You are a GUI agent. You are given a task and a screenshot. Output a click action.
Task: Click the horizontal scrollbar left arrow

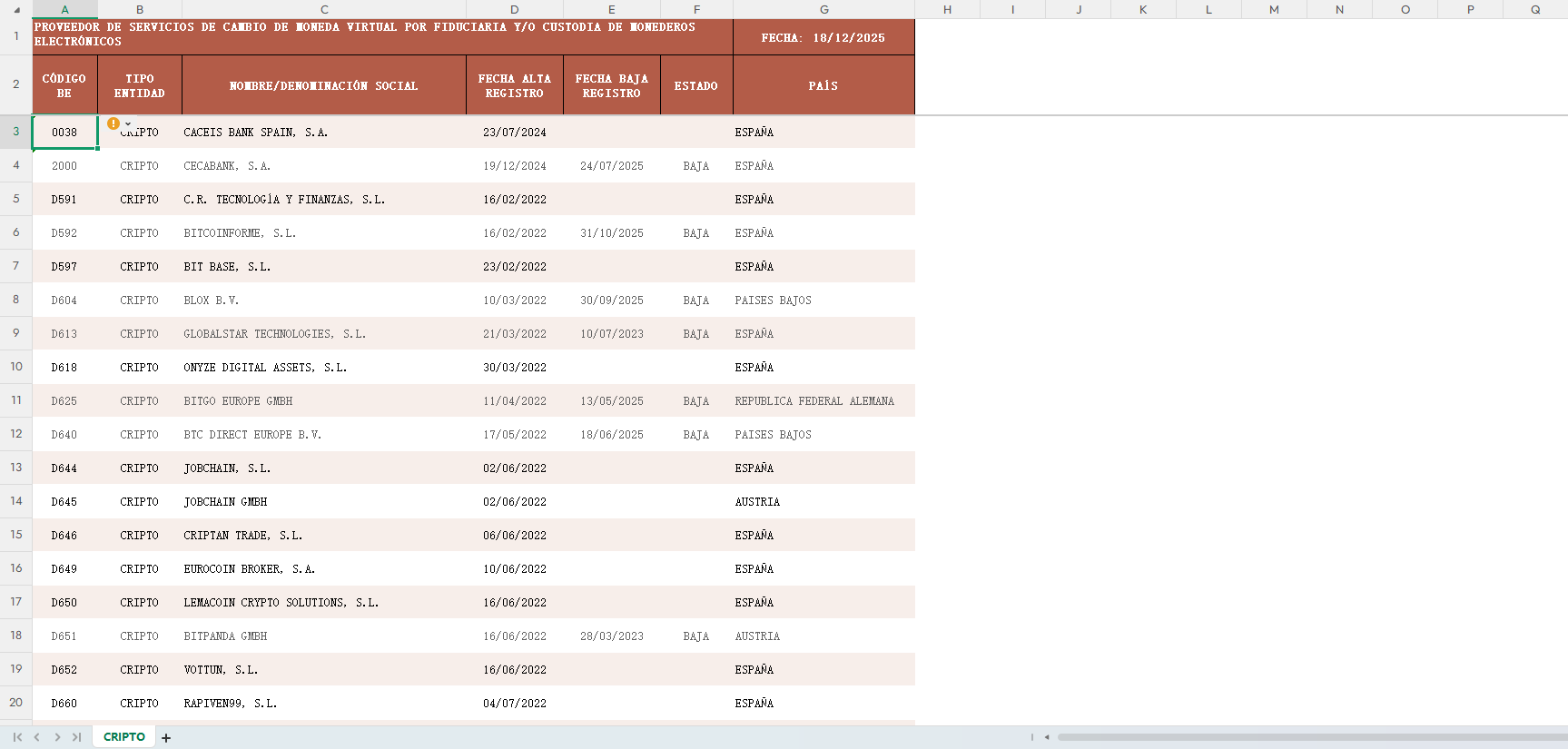point(1047,737)
